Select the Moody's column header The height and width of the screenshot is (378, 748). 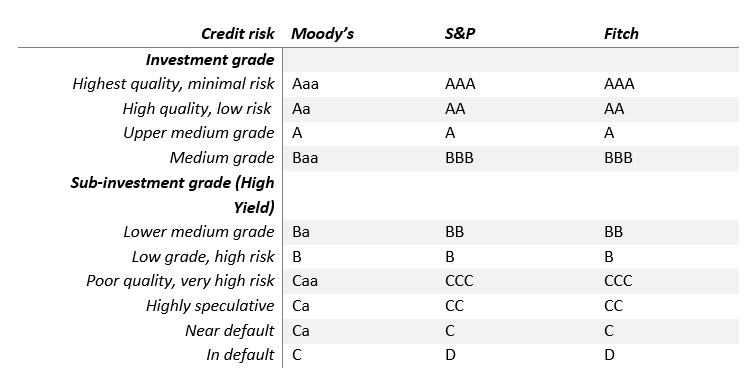(x=322, y=33)
